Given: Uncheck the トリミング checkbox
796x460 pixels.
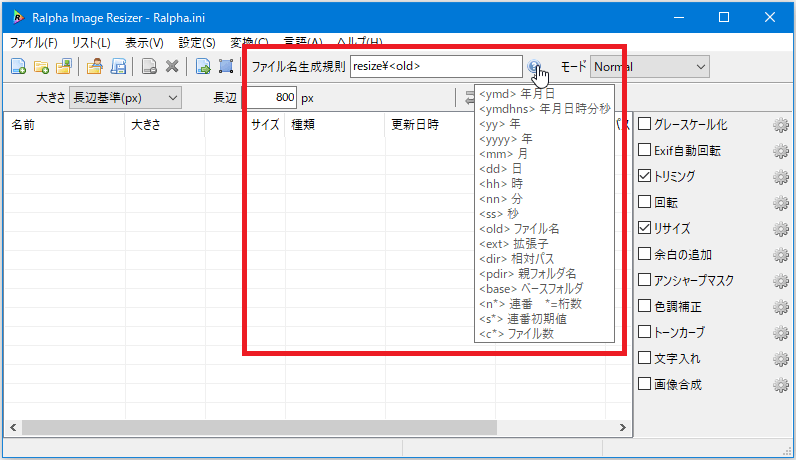Looking at the screenshot, I should click(645, 177).
